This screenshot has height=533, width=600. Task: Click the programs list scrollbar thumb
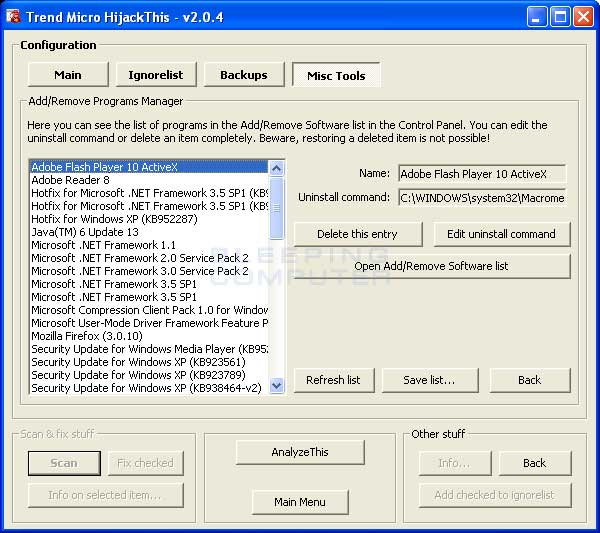coord(277,208)
